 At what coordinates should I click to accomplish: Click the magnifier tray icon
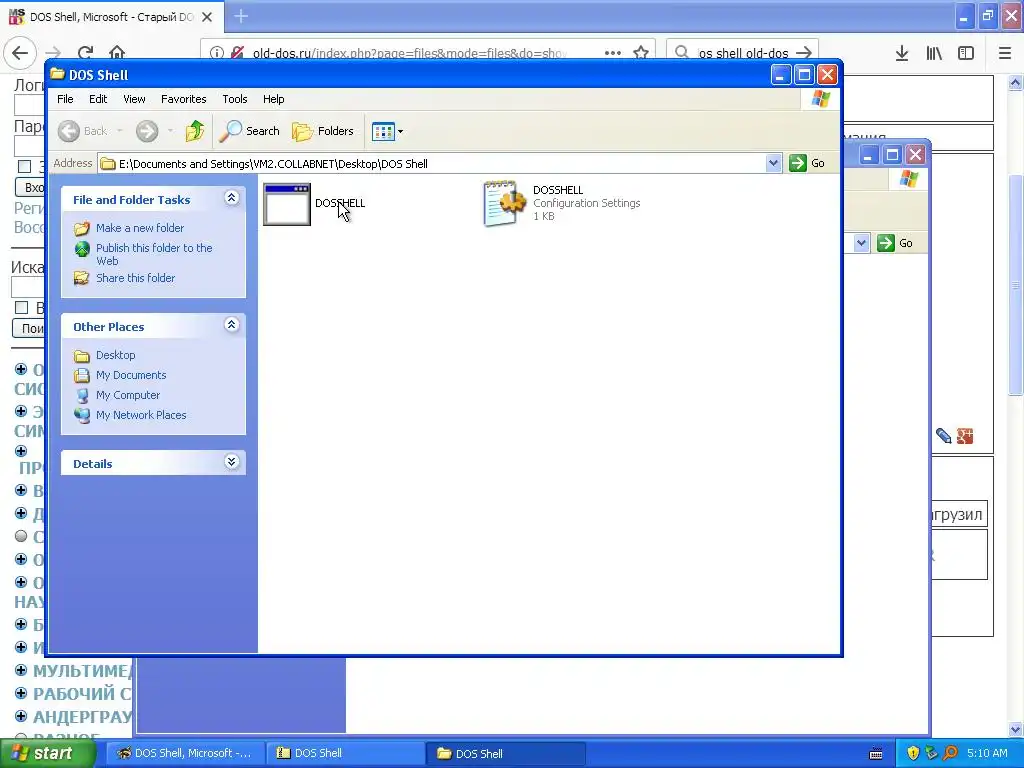pos(950,753)
